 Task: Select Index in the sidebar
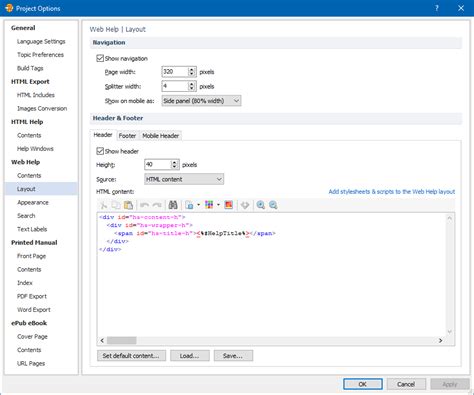(x=25, y=283)
